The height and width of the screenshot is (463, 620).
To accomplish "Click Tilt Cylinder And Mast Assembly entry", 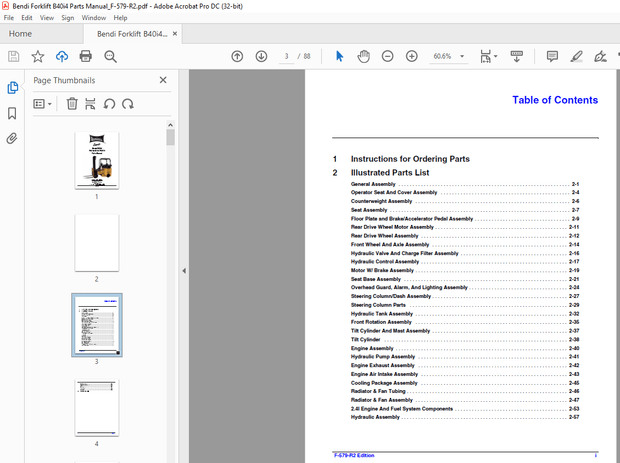I will pyautogui.click(x=390, y=331).
